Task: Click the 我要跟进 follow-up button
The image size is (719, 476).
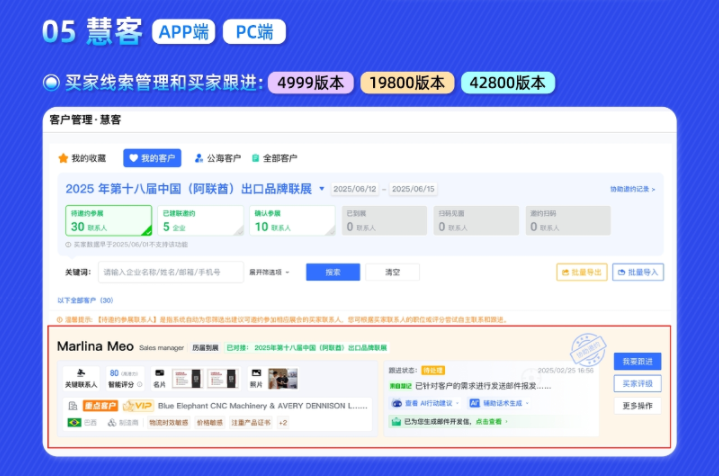Action: (636, 362)
